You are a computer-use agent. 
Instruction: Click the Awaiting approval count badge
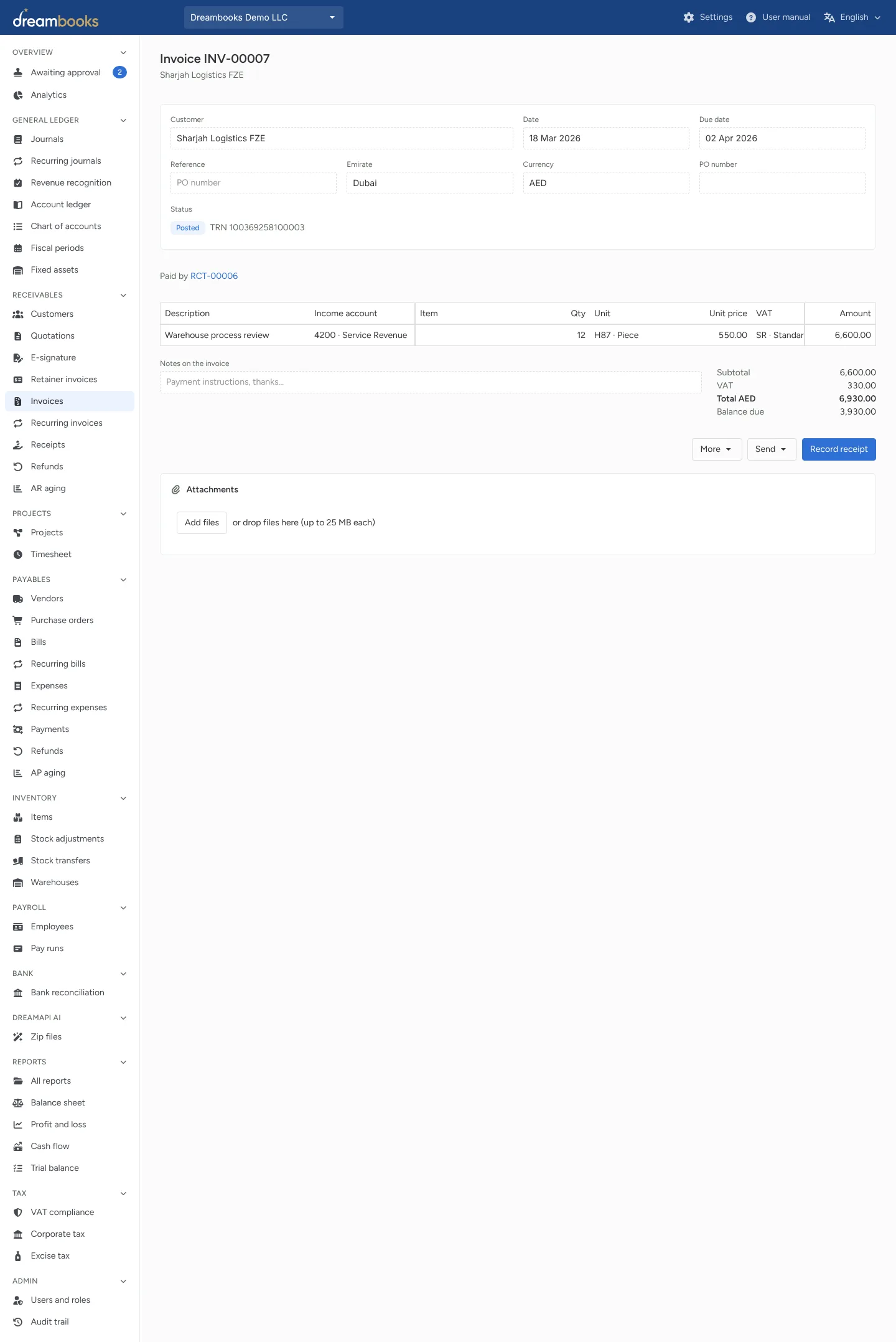119,72
